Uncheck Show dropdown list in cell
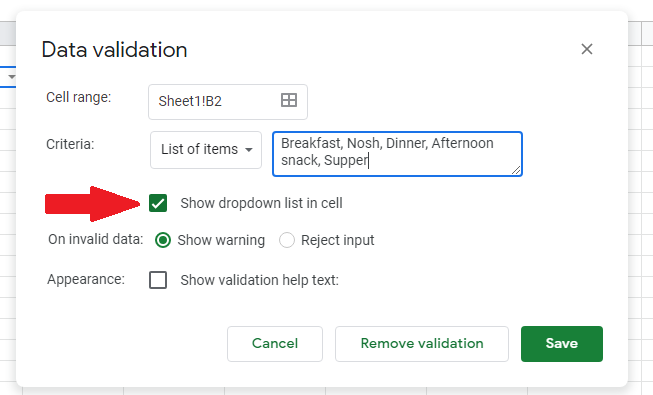The height and width of the screenshot is (395, 653). click(158, 203)
